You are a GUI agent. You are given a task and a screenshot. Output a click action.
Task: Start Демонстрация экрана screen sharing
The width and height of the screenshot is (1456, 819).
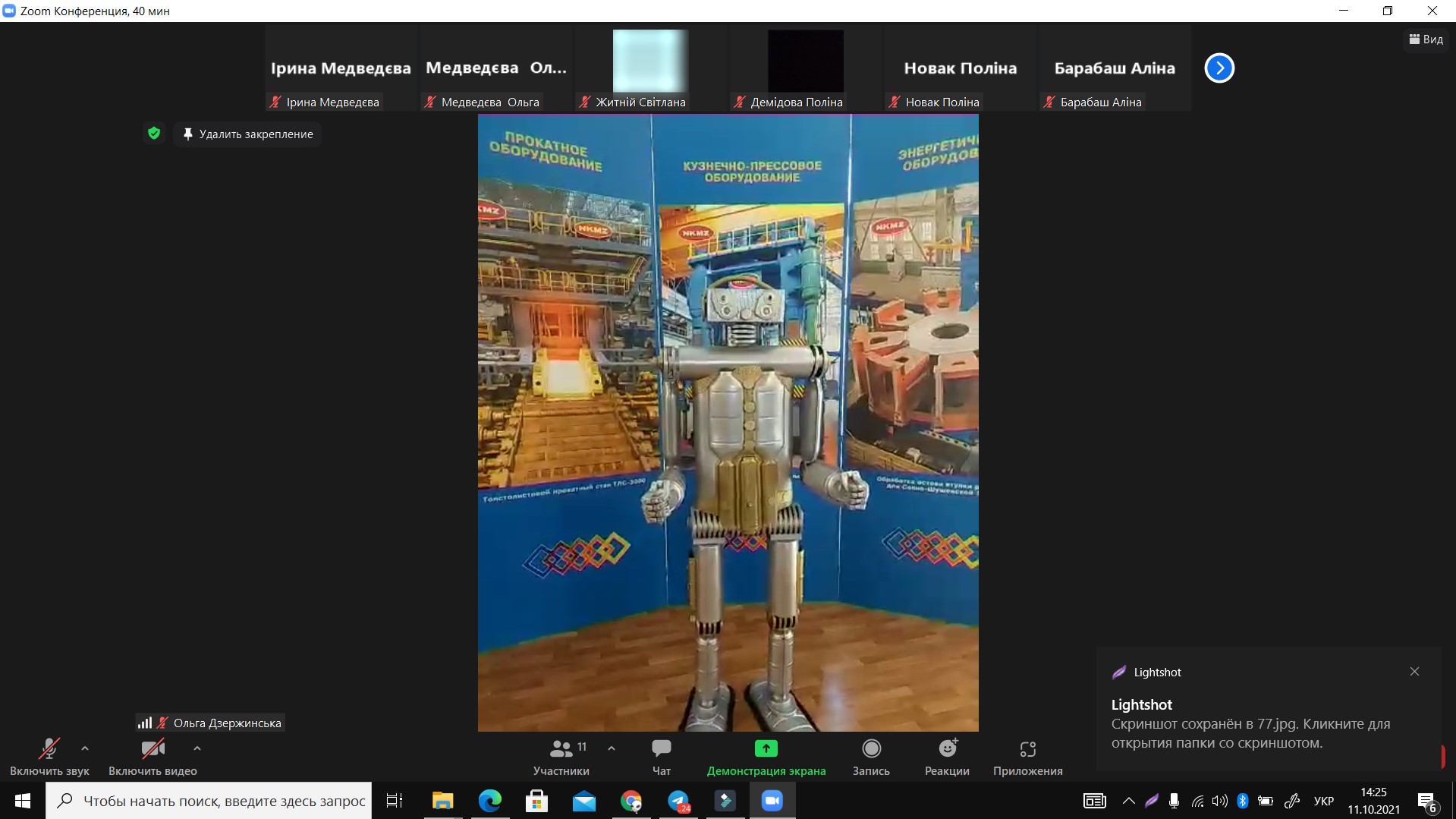coord(766,757)
